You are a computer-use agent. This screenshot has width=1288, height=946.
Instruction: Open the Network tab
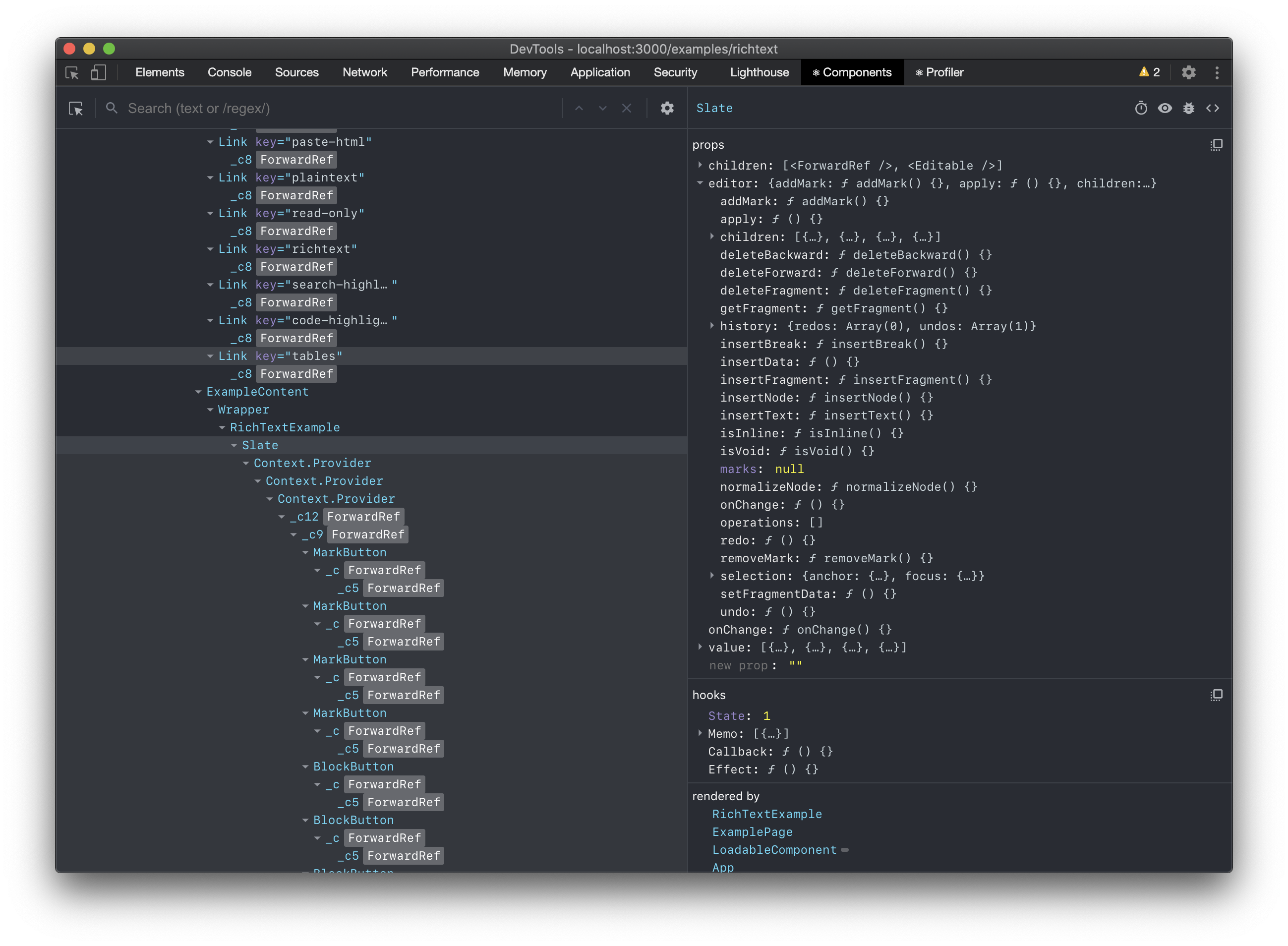click(365, 73)
